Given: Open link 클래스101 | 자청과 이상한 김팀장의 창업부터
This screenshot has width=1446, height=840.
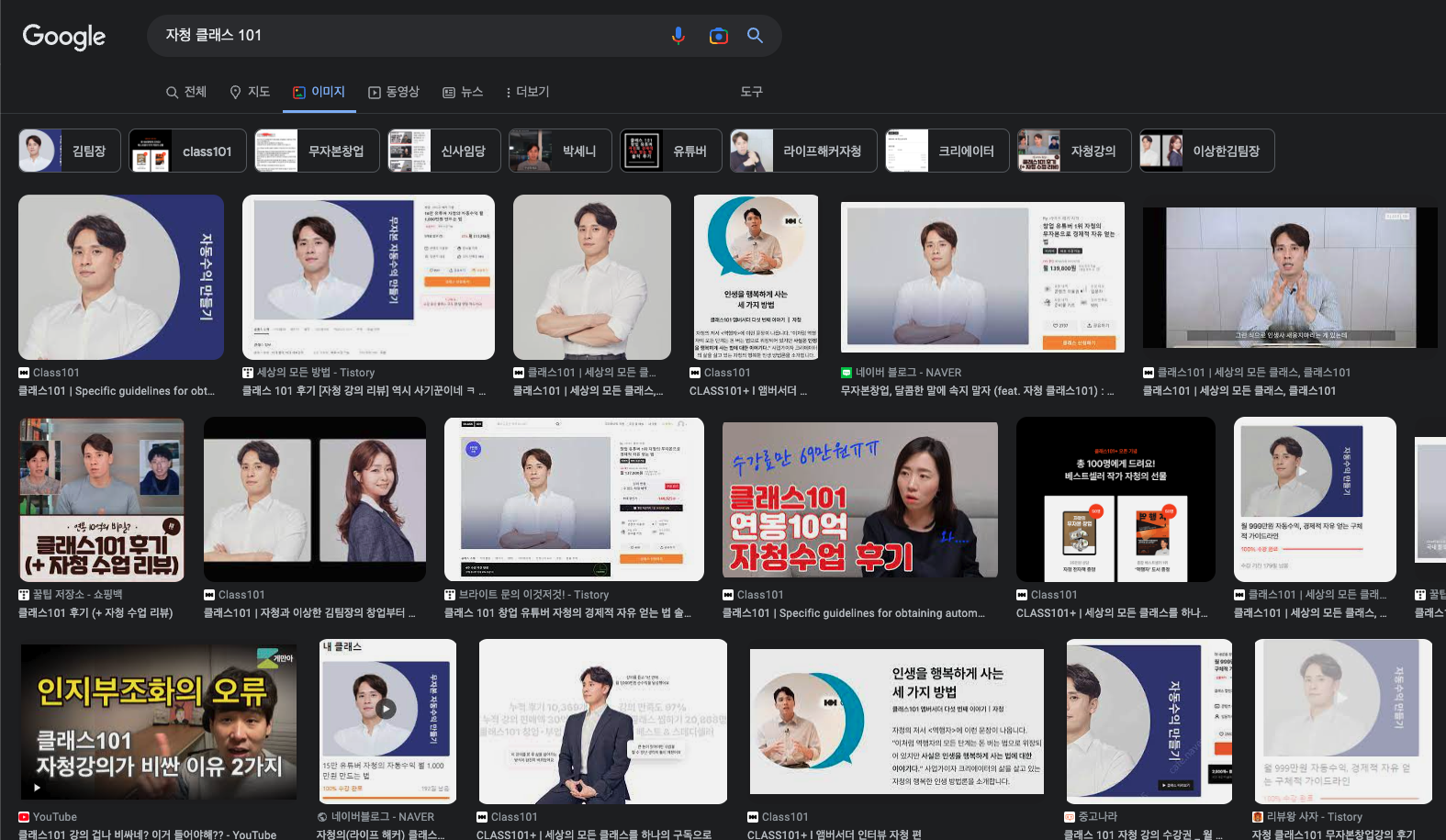Looking at the screenshot, I should point(309,613).
